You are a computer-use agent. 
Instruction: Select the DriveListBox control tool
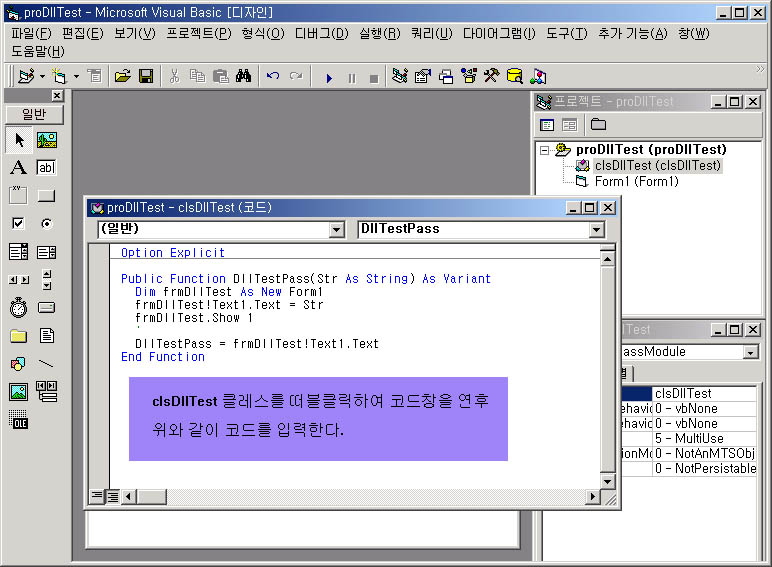coord(47,308)
